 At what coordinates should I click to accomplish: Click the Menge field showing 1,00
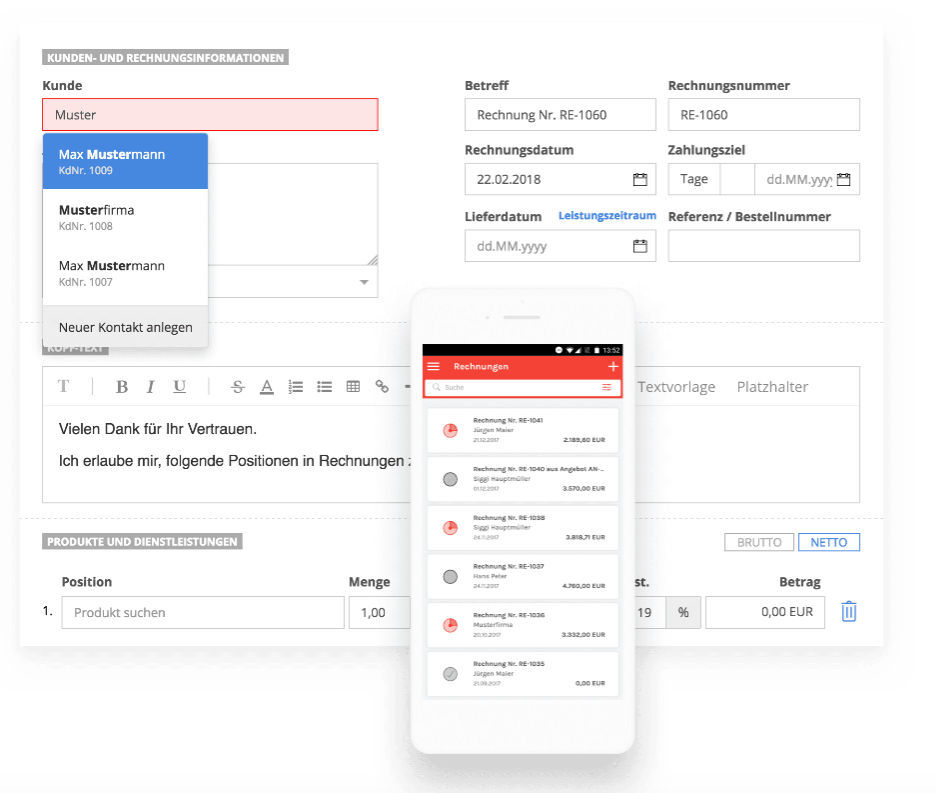[380, 612]
